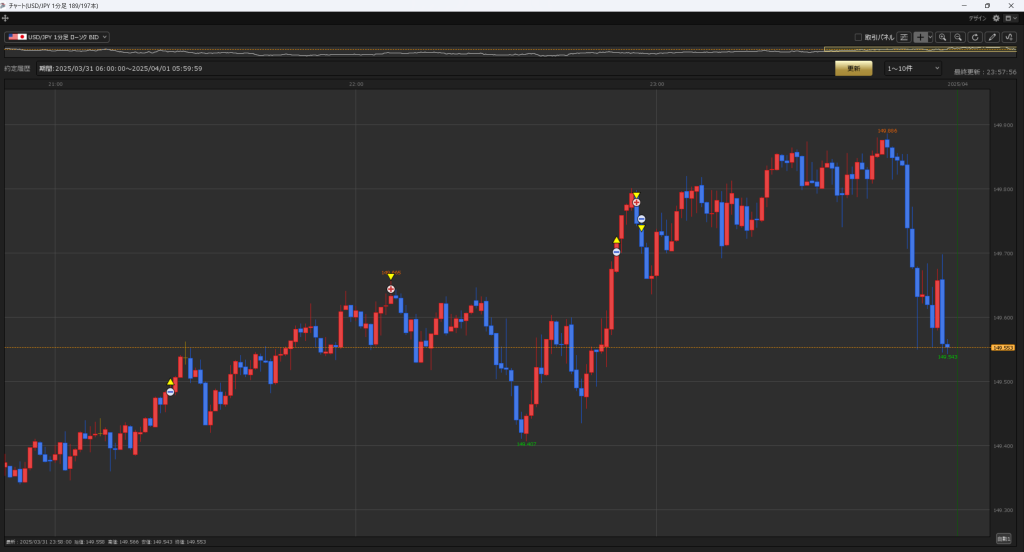
Task: Open the design settings gear icon
Action: tap(996, 18)
